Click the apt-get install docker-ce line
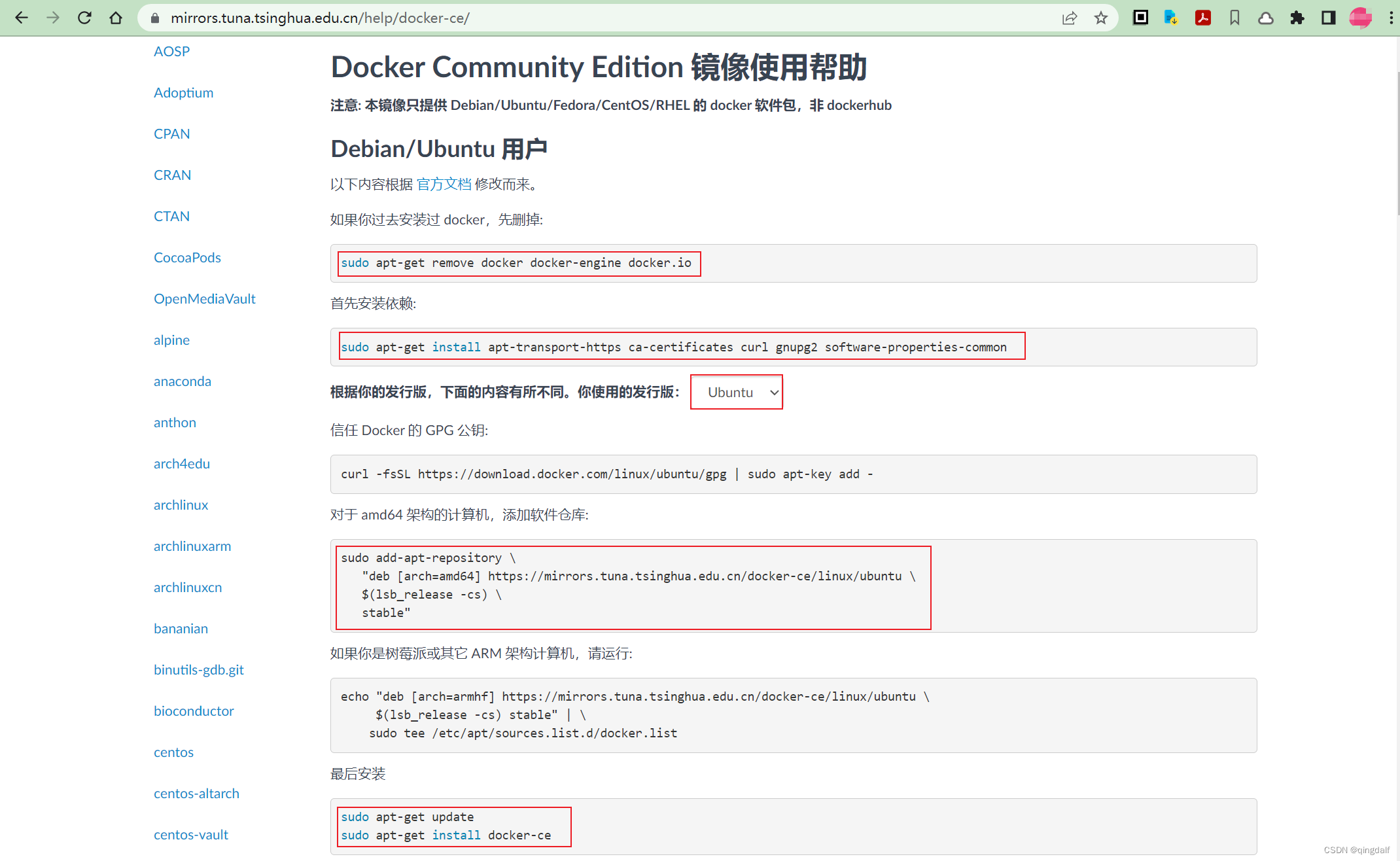Viewport: 1400px width, 861px height. click(x=446, y=835)
